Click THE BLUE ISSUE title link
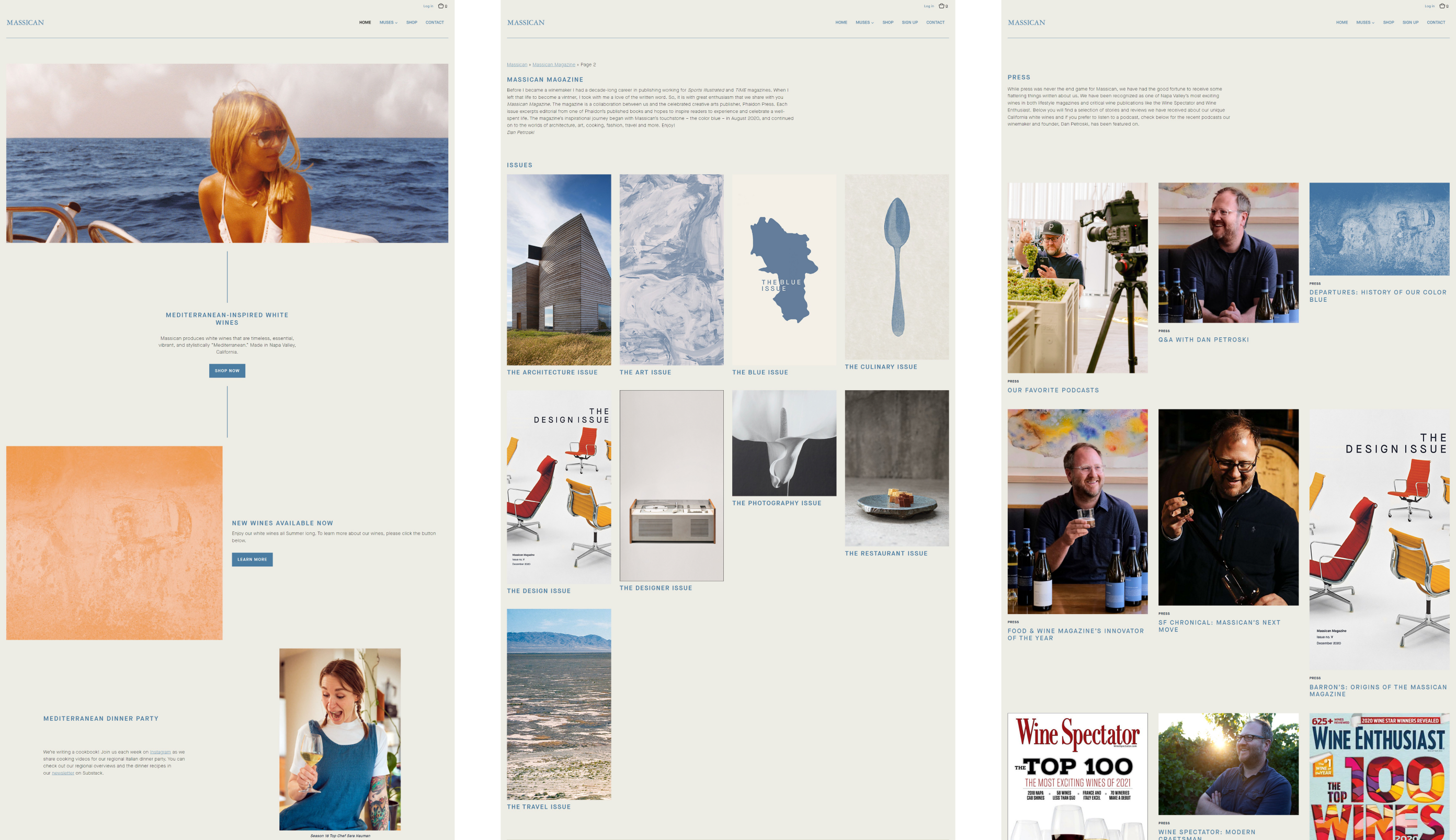Screen dimensions: 1456x840 coord(760,373)
